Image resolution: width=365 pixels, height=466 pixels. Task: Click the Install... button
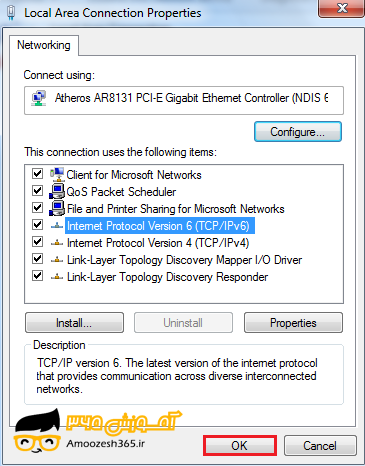[x=74, y=322]
